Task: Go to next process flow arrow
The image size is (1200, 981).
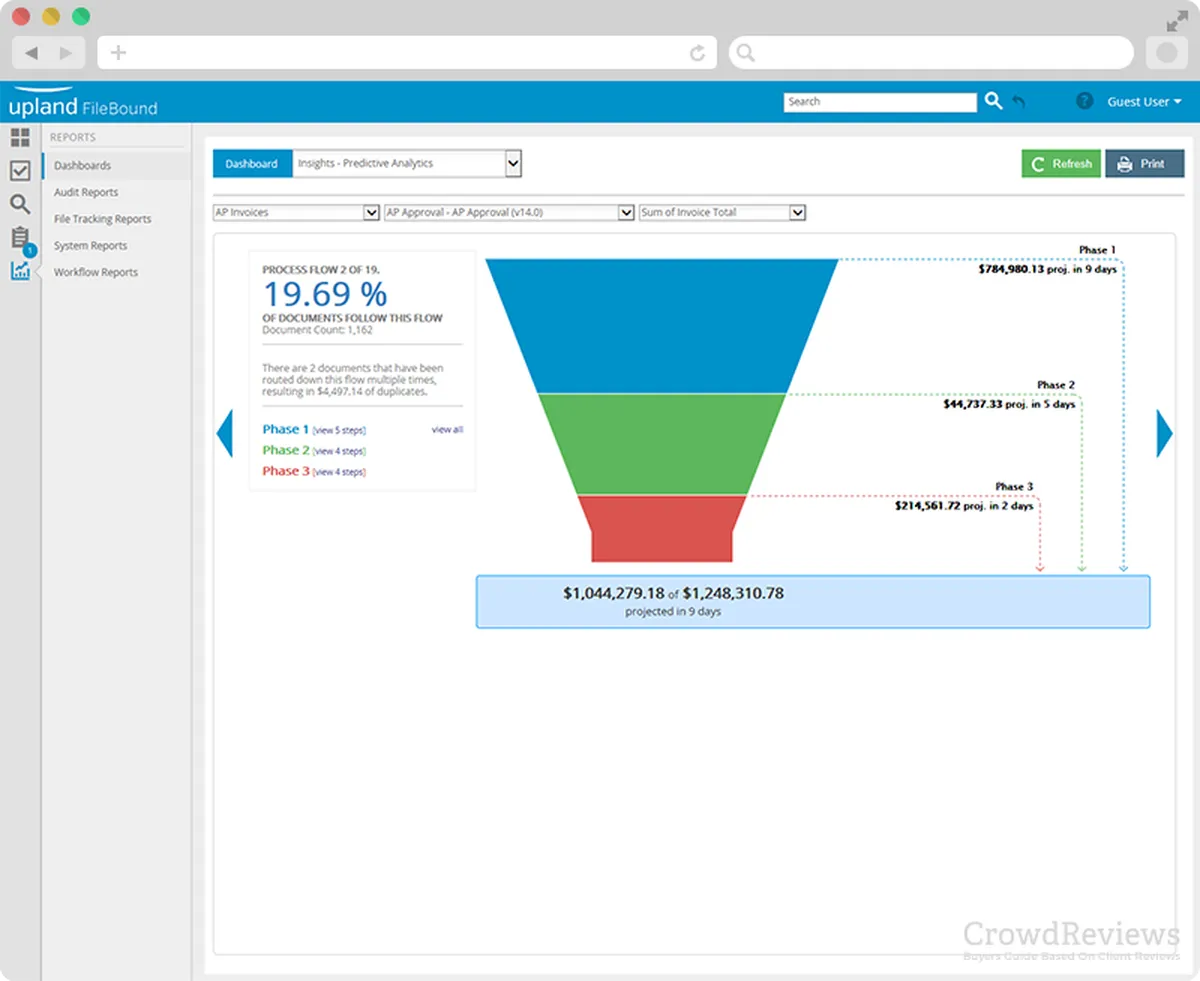Action: coord(1164,433)
